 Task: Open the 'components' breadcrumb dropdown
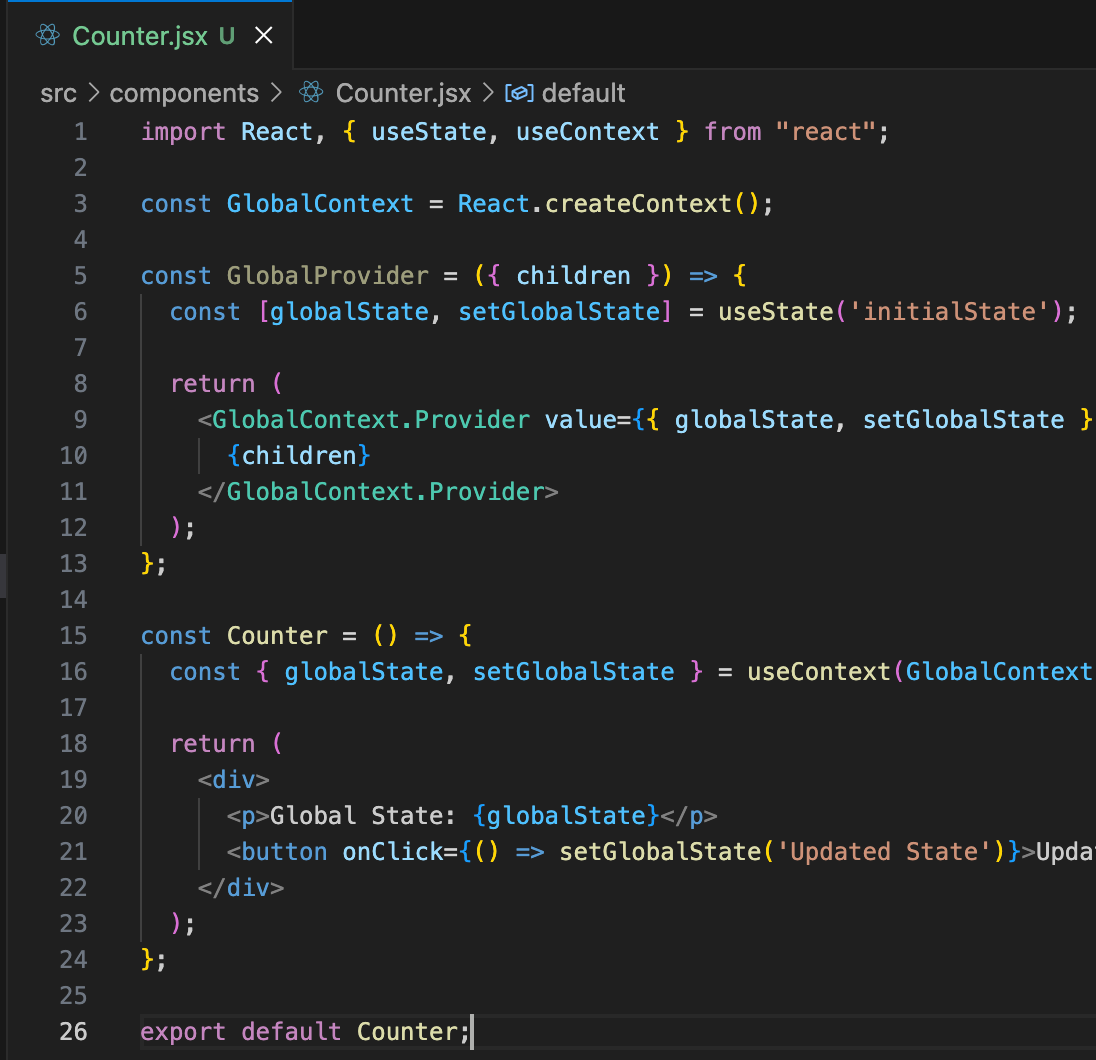click(184, 93)
